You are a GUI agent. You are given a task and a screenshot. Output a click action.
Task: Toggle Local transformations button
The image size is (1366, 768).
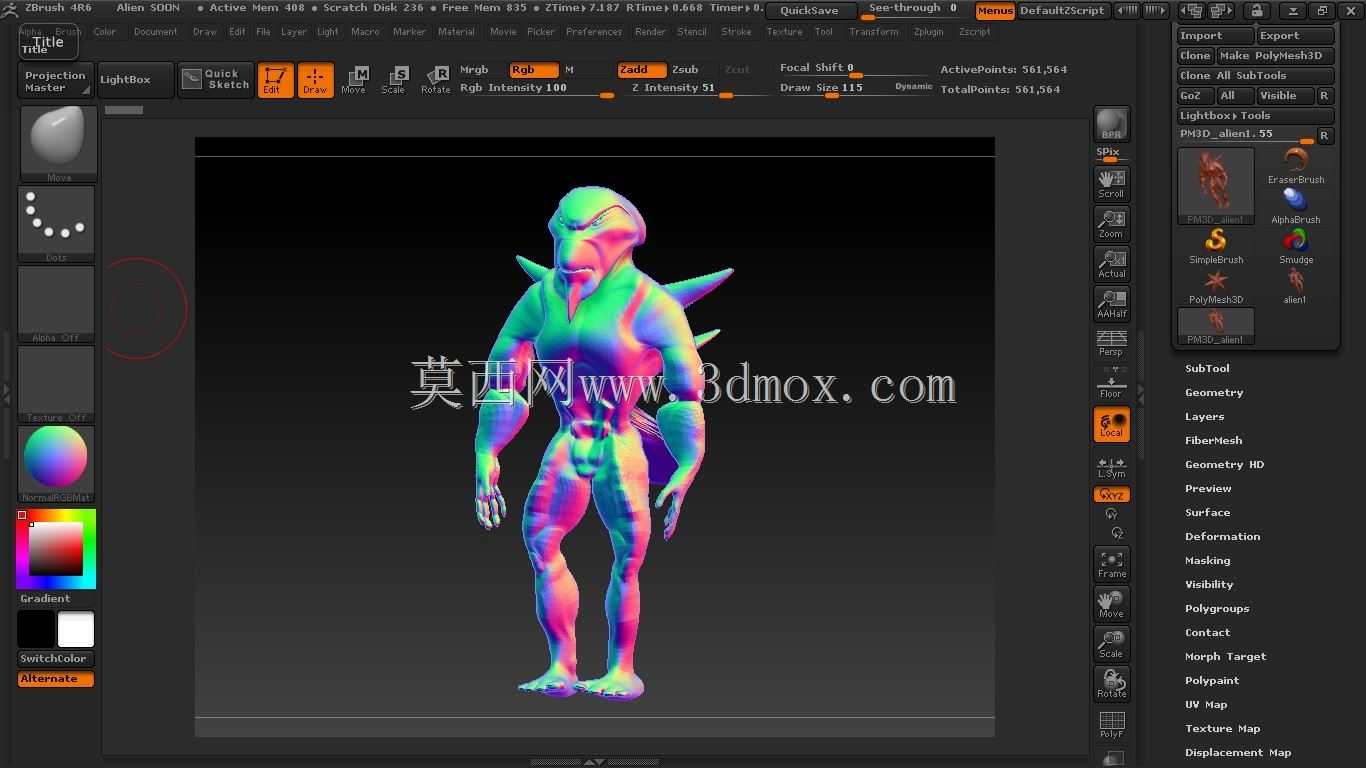[x=1111, y=424]
